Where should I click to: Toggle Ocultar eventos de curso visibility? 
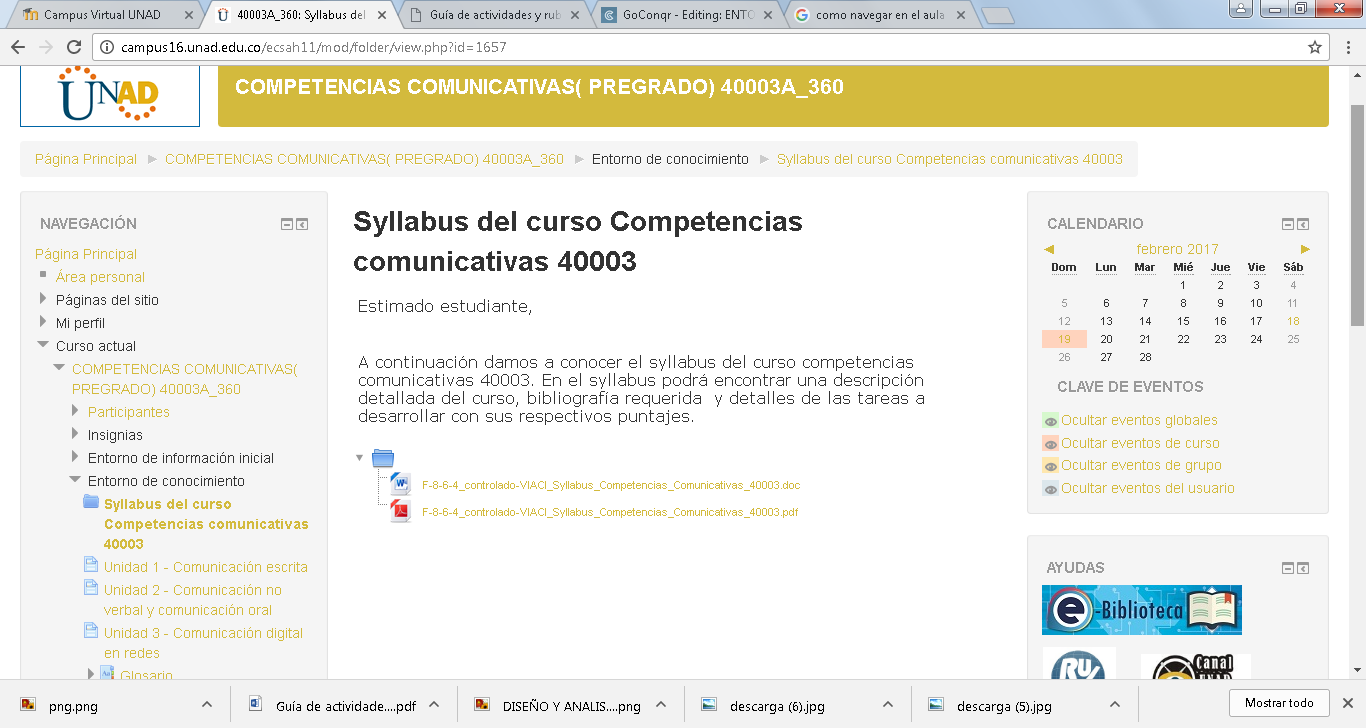click(x=1050, y=444)
